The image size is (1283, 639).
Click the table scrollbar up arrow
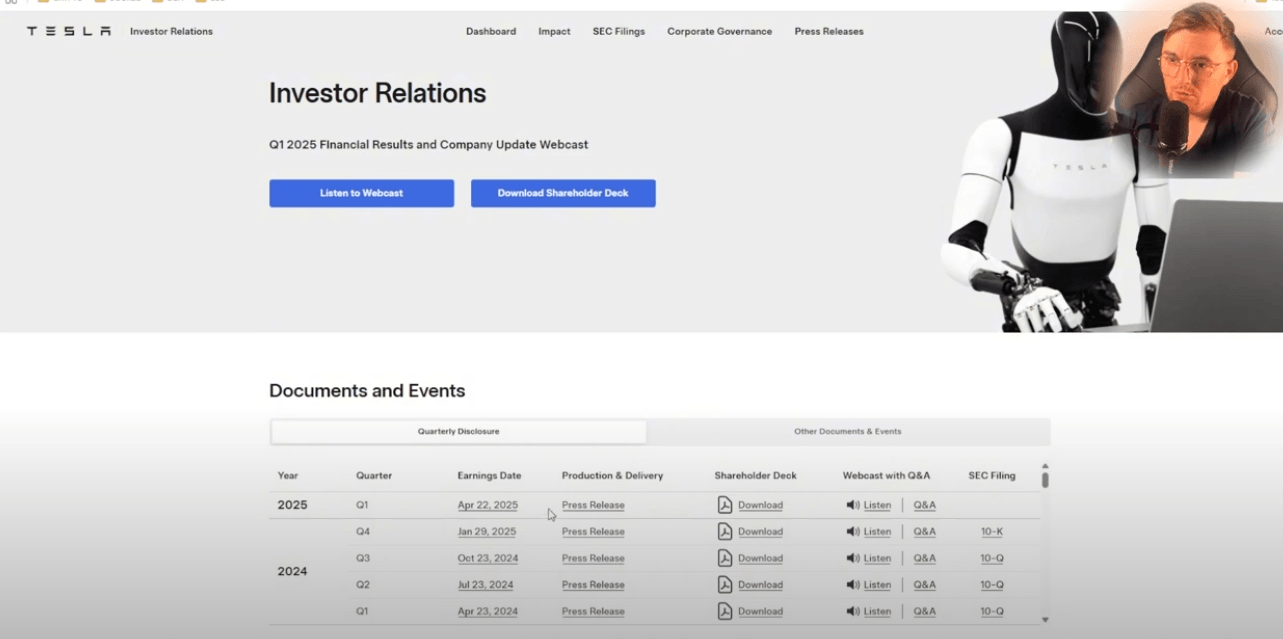click(1045, 466)
